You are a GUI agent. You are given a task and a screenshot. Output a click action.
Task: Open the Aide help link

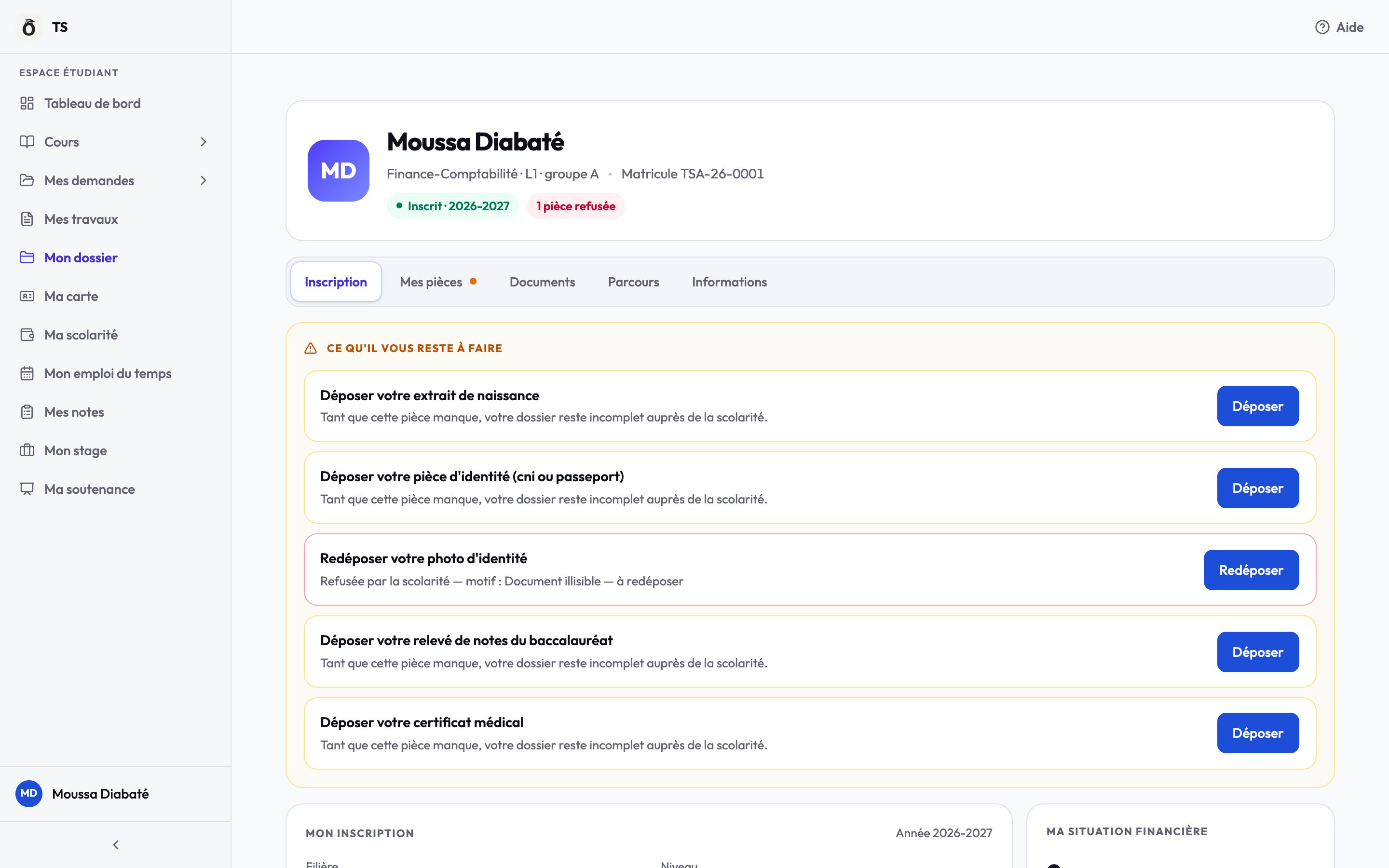1339,27
